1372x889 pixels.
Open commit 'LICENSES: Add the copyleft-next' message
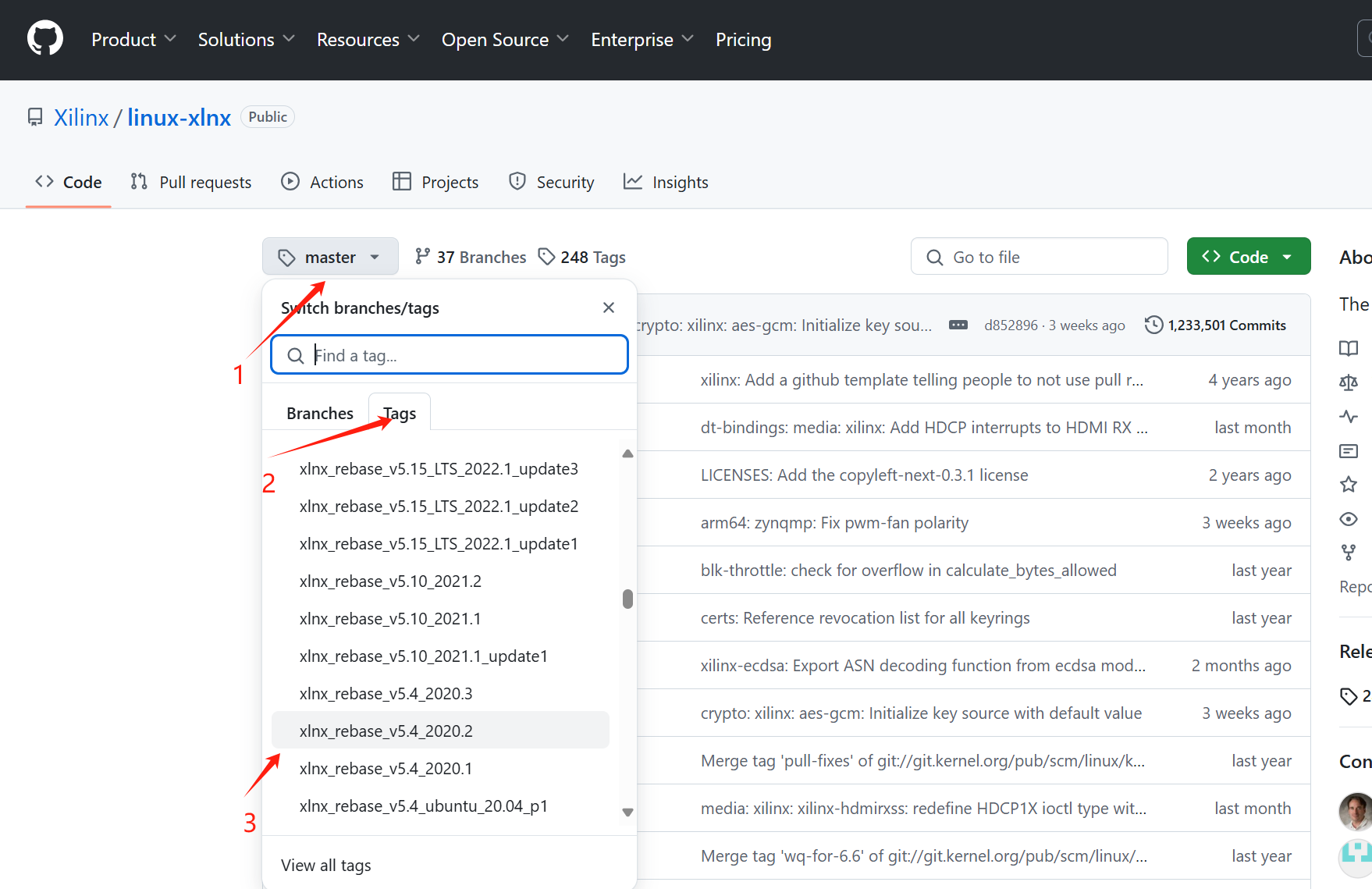point(864,475)
